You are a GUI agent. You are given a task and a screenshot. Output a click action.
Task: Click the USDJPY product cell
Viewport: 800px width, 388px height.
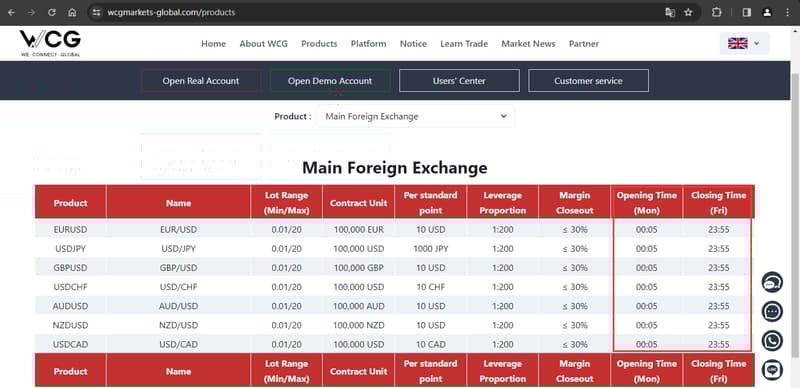click(70, 249)
